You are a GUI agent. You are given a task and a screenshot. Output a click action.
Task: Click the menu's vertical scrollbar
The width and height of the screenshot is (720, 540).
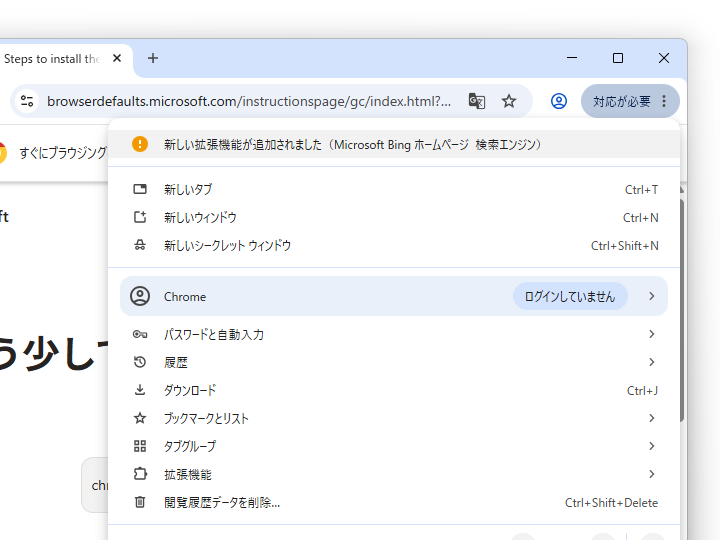click(x=682, y=310)
